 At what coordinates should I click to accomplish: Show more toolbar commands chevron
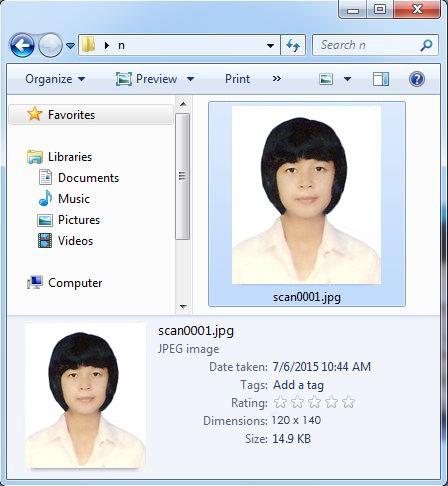277,79
